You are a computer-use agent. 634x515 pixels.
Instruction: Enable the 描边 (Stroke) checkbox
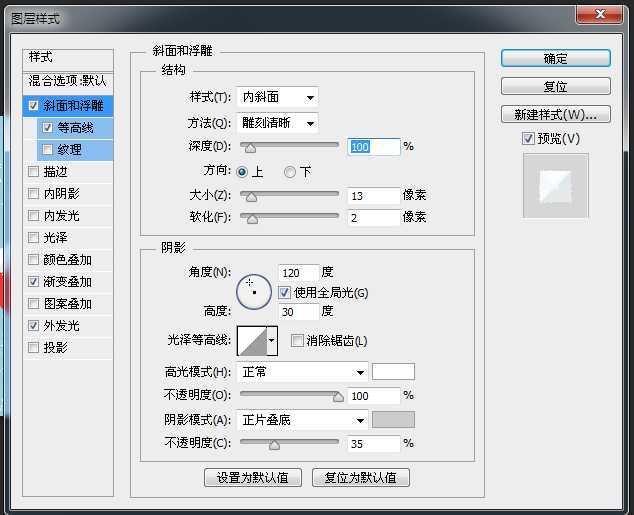pyautogui.click(x=35, y=172)
